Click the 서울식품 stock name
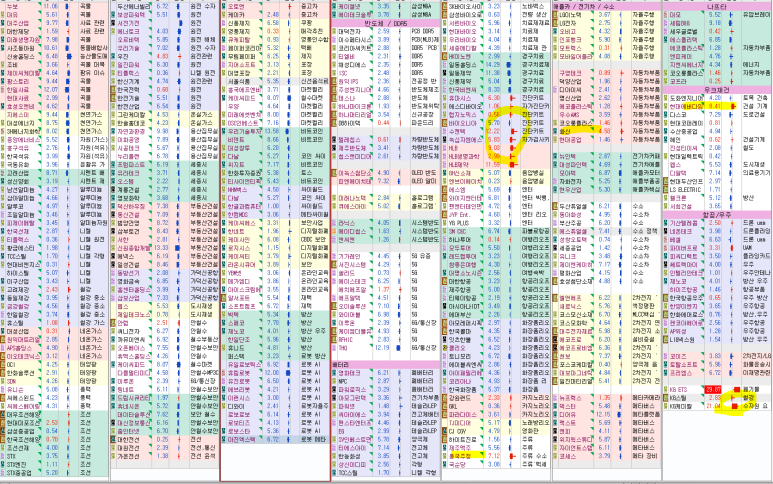773x484 pixels. 239,81
